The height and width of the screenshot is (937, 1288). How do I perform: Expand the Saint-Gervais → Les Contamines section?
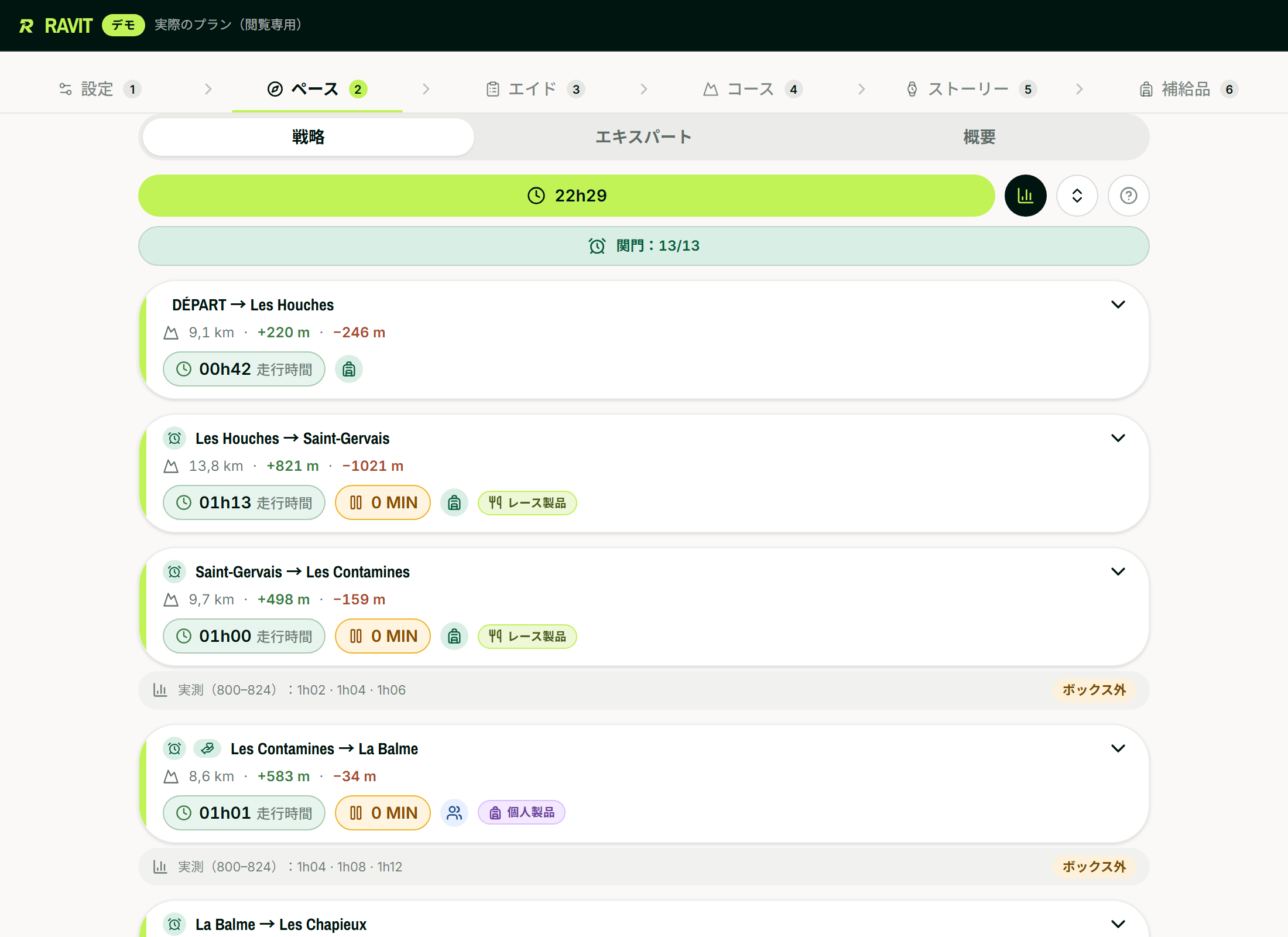point(1118,572)
